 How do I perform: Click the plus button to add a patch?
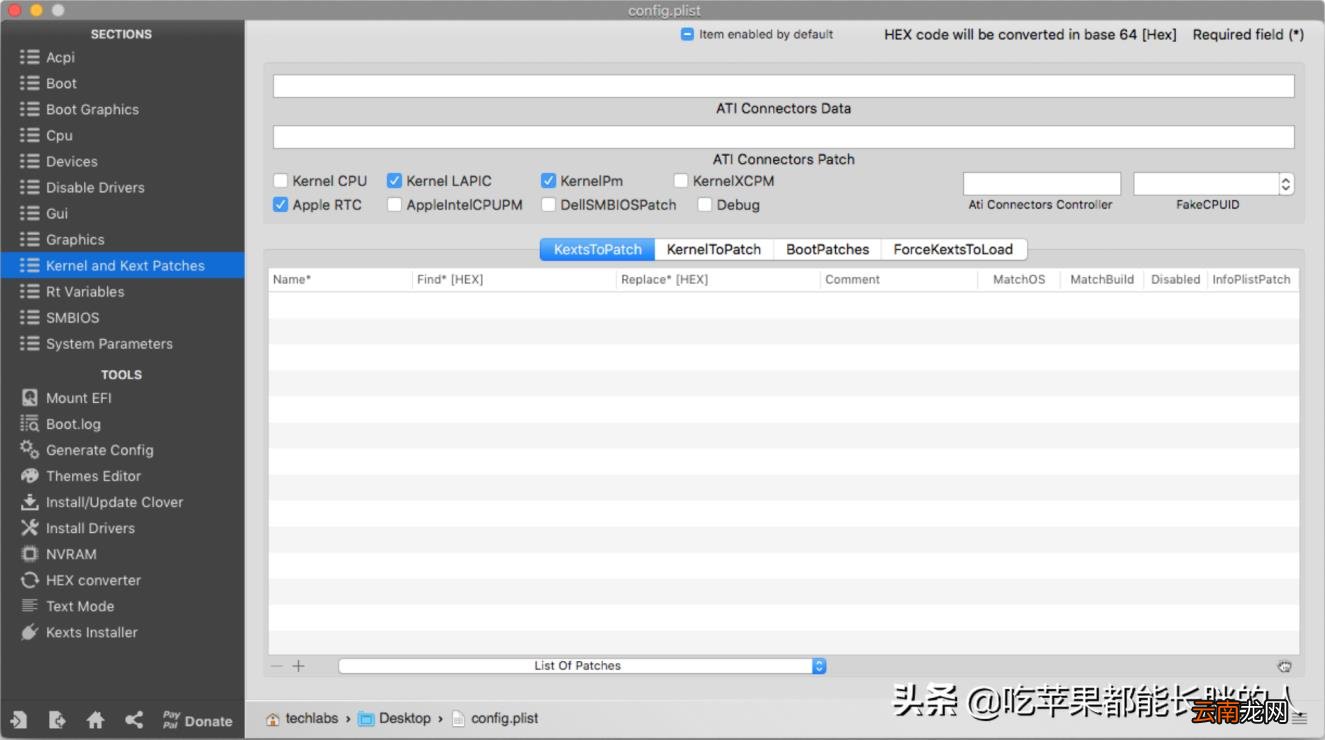(298, 666)
